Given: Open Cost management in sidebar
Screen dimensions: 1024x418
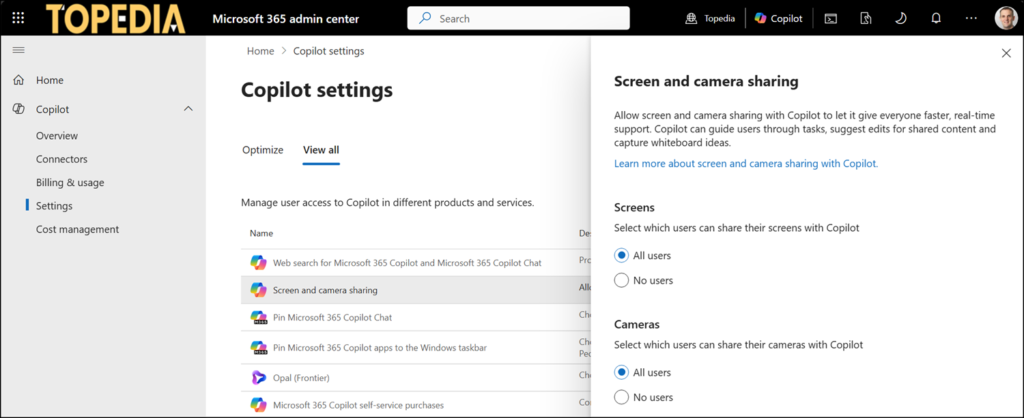Looking at the screenshot, I should click(78, 229).
